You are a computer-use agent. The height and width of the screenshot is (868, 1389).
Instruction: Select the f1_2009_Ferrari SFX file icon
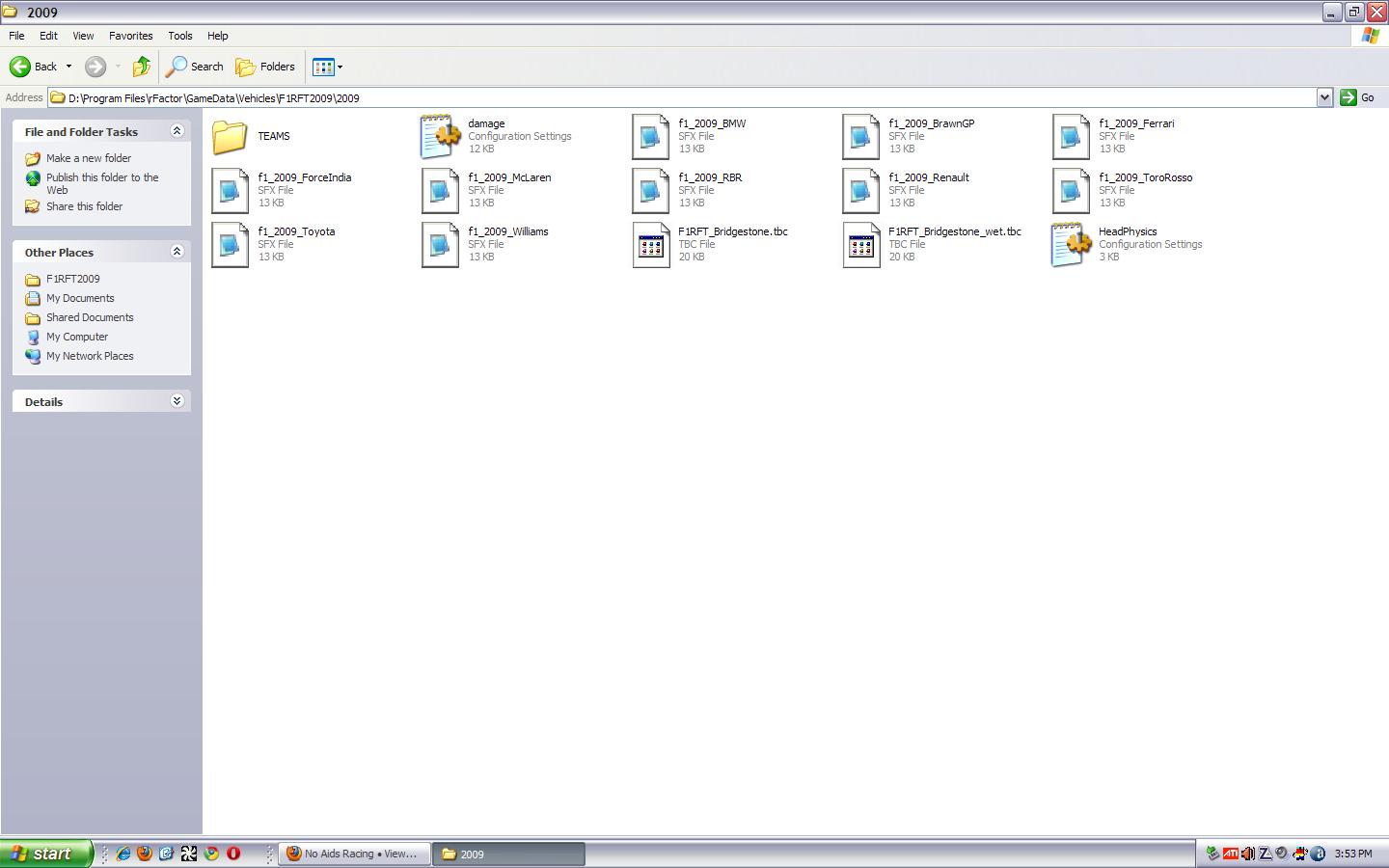pyautogui.click(x=1071, y=137)
